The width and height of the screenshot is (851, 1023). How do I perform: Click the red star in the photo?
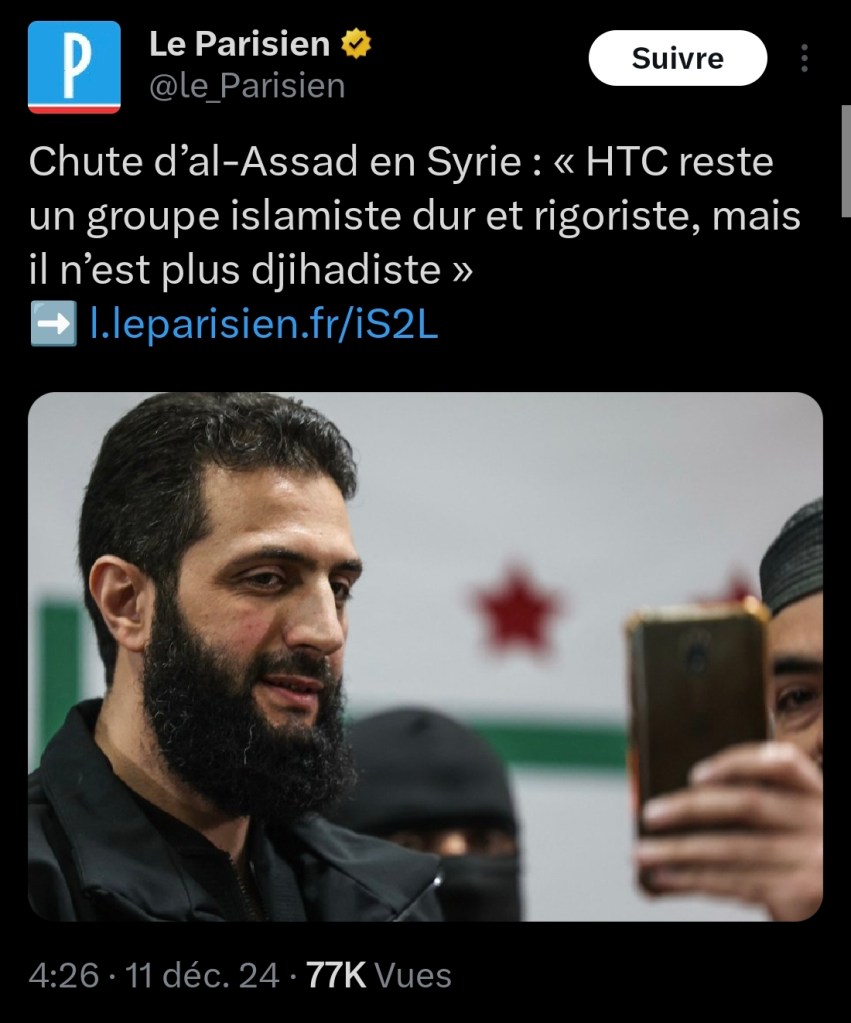516,610
